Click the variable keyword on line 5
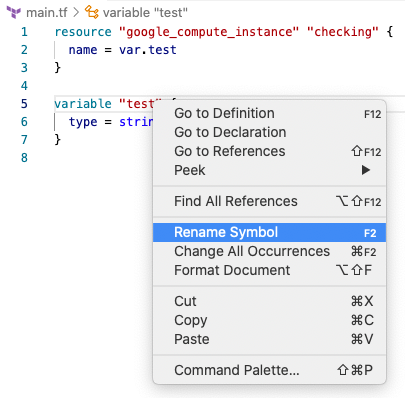This screenshot has height=398, width=405. (x=83, y=104)
